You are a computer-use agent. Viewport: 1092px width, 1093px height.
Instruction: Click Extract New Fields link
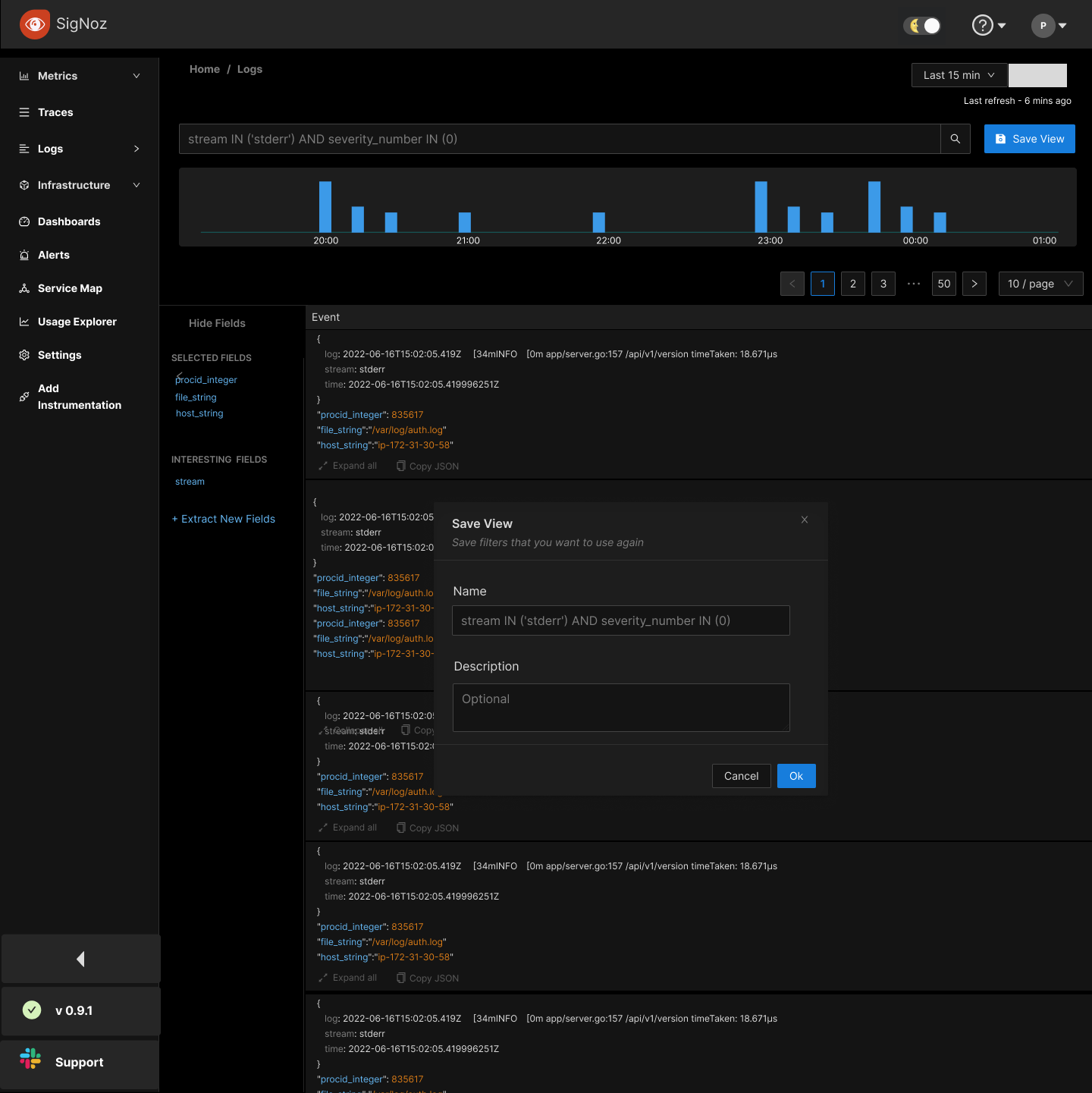point(223,519)
